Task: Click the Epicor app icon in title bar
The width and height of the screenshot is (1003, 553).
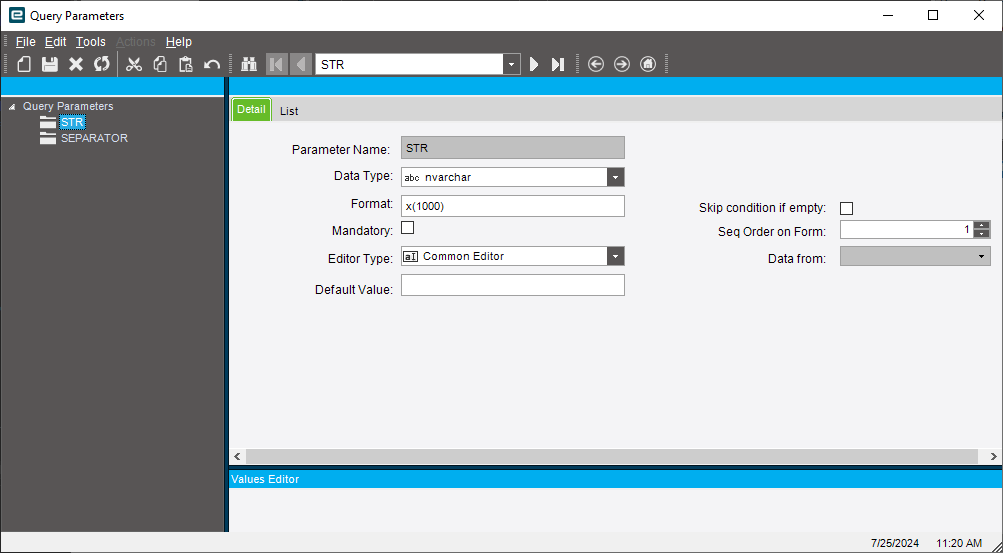Action: pos(18,15)
